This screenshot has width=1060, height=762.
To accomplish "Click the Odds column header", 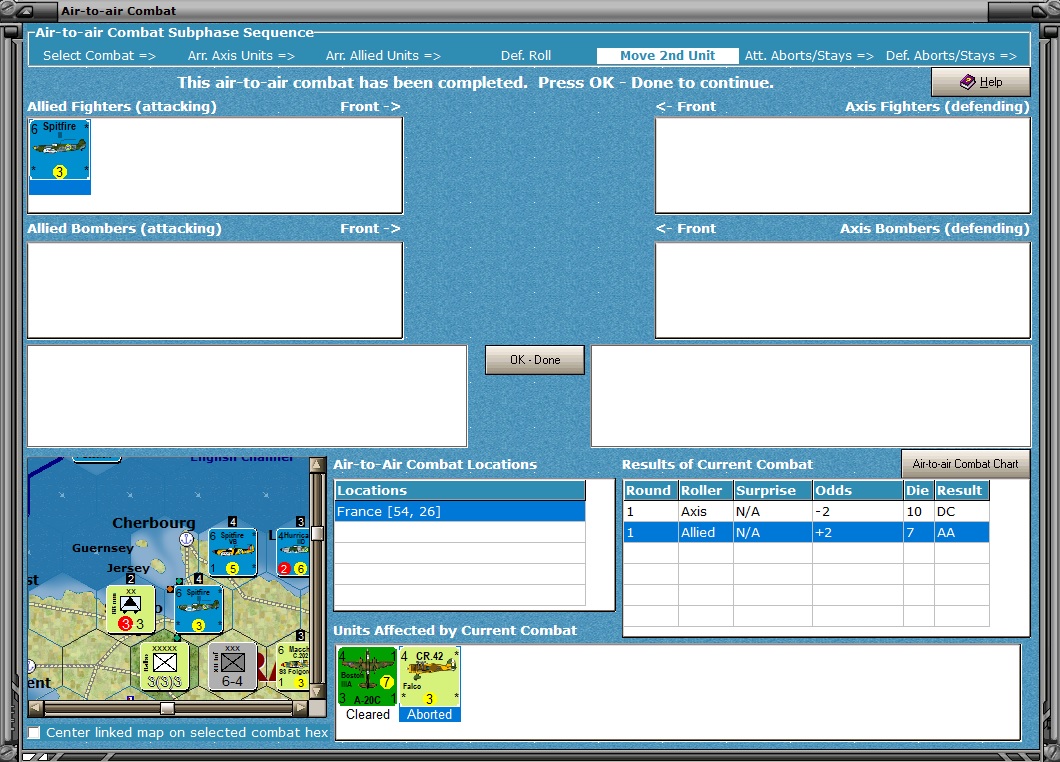I will pyautogui.click(x=858, y=490).
